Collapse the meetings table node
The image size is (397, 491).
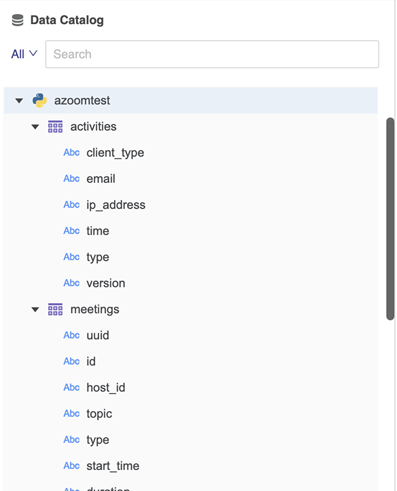click(x=35, y=310)
